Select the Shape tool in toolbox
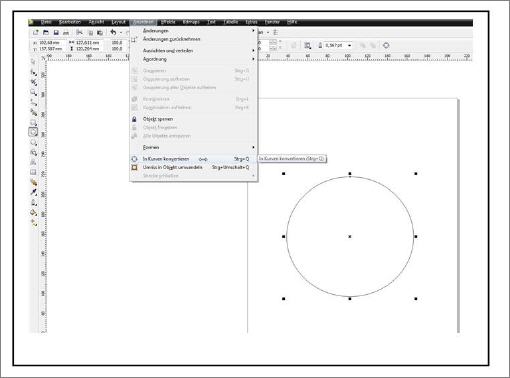This screenshot has height=378, width=510. coord(33,72)
